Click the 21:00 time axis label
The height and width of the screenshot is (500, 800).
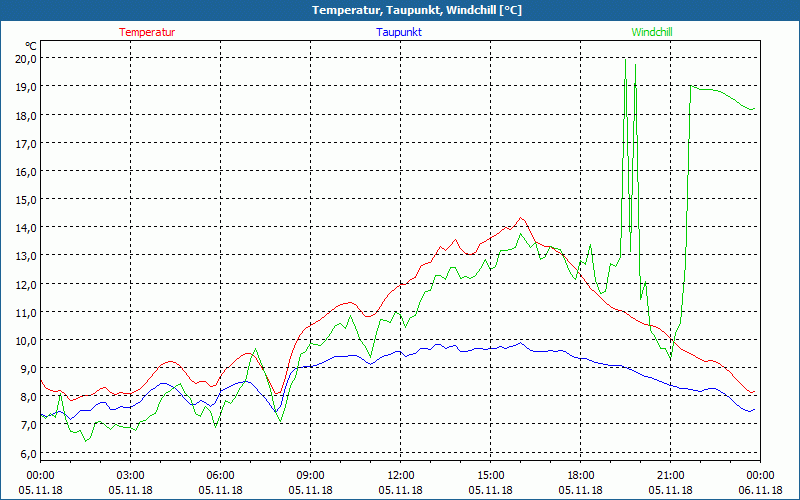coord(670,476)
